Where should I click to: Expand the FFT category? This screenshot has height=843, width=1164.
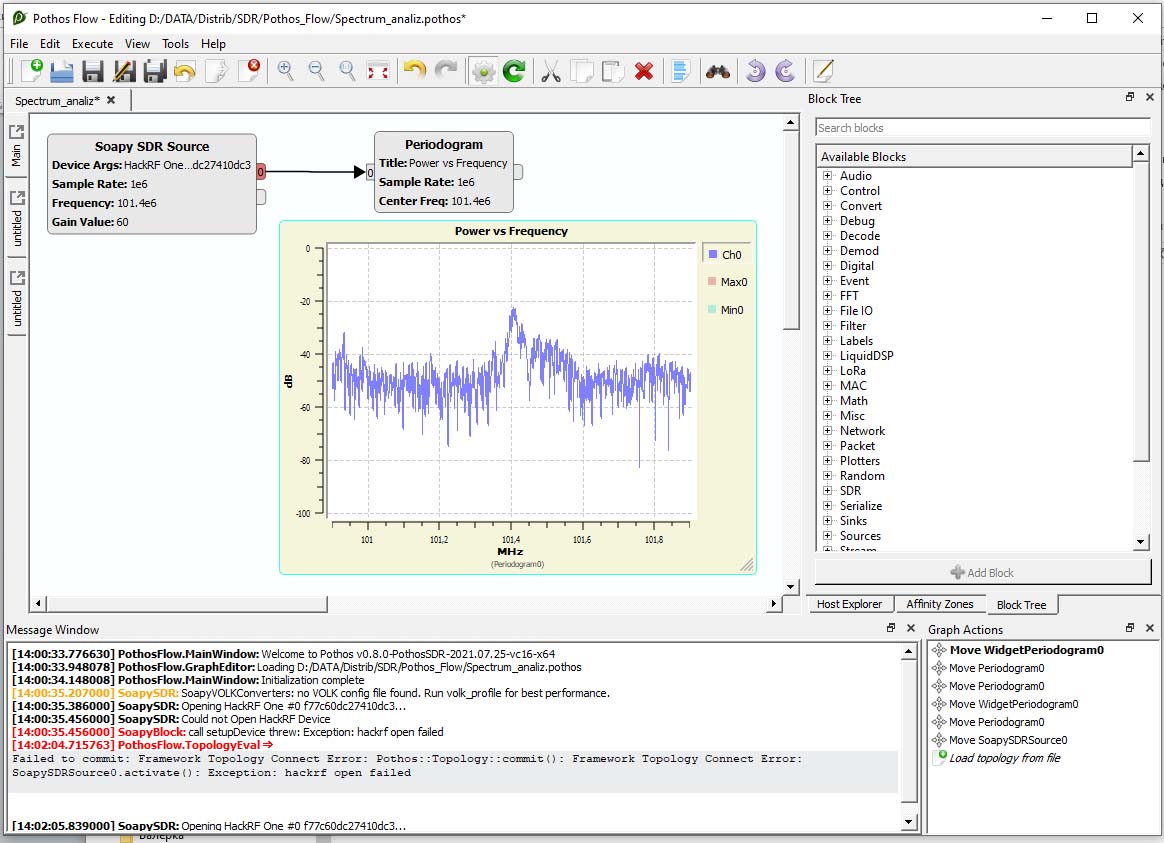[828, 295]
